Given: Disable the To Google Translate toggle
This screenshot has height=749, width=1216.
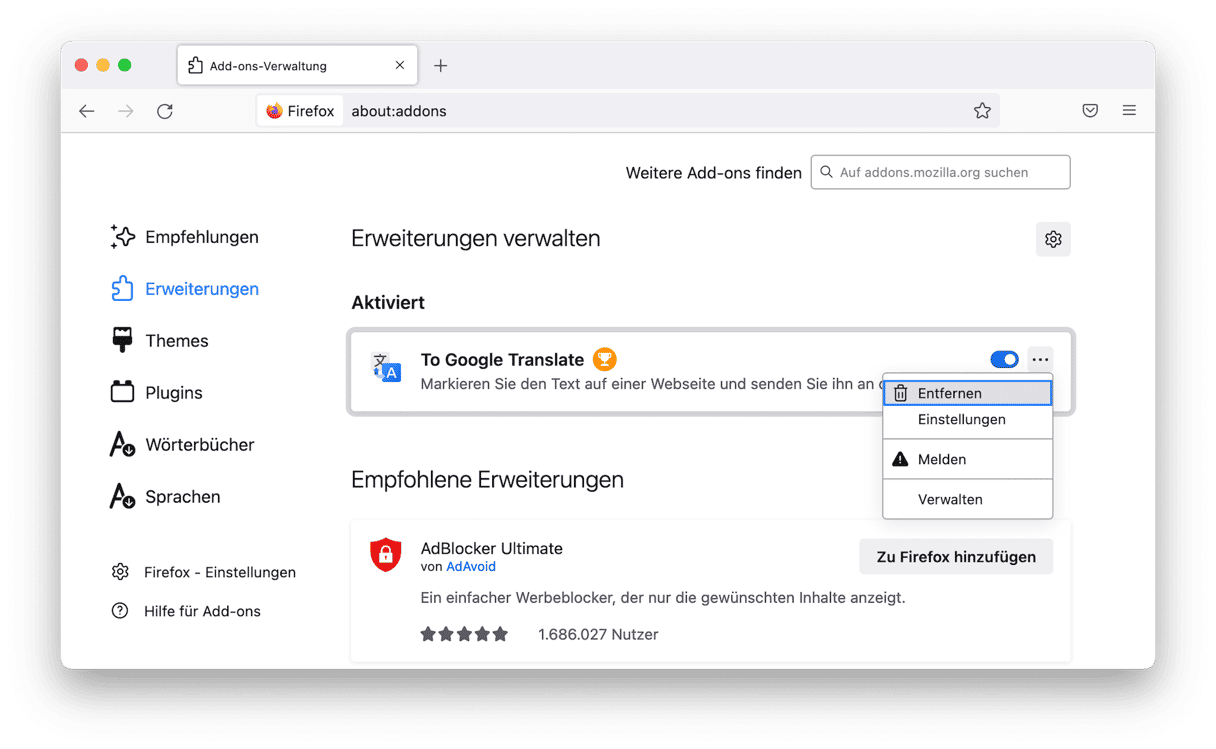Looking at the screenshot, I should (x=1004, y=359).
